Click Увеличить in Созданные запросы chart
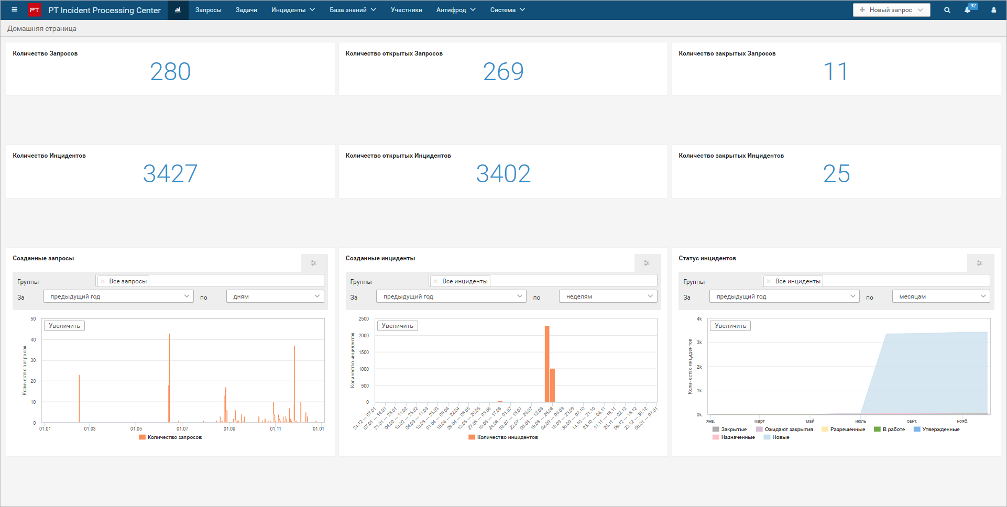This screenshot has width=1007, height=507. click(64, 325)
